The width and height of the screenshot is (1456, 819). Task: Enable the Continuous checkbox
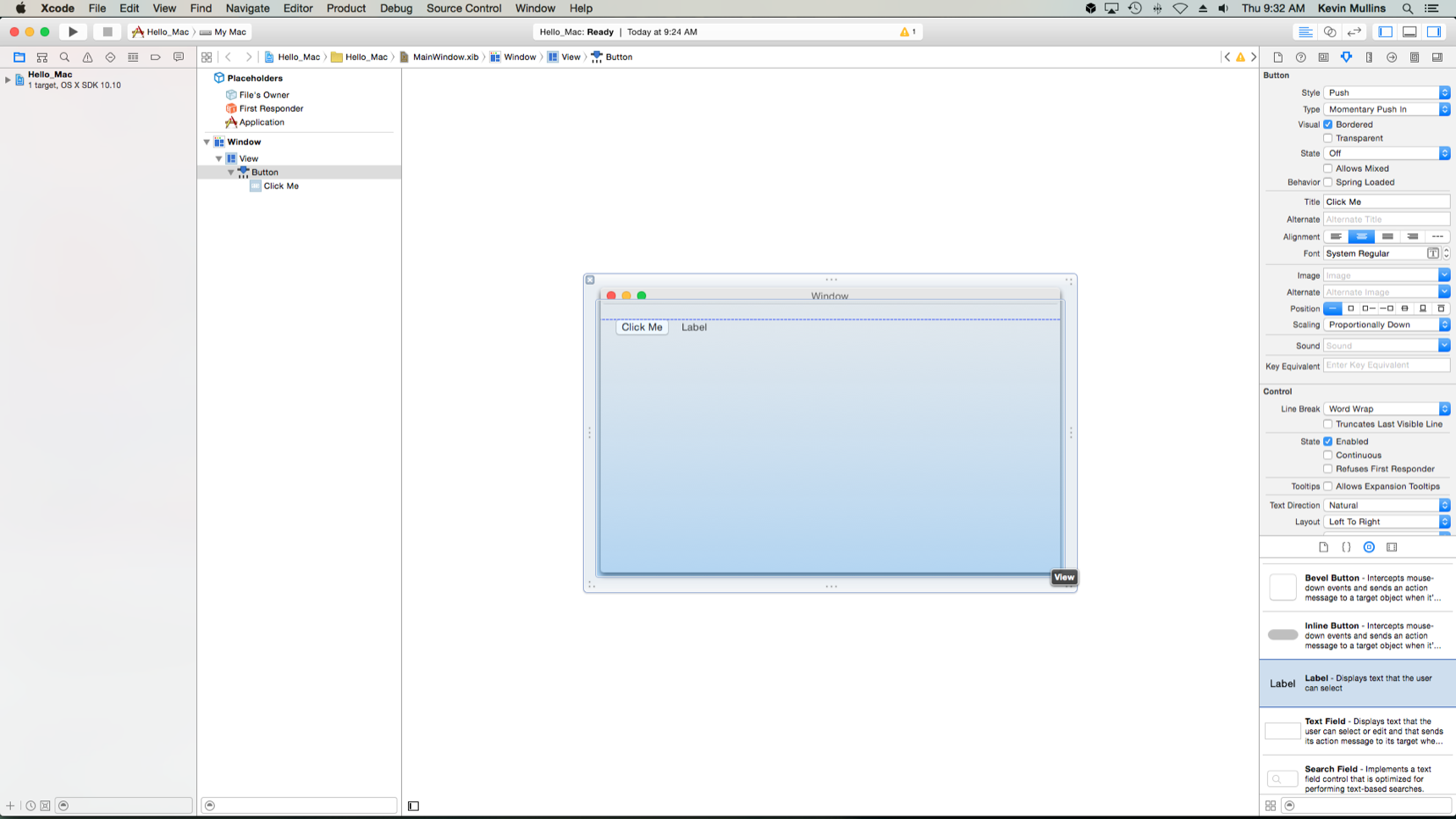coord(1328,455)
